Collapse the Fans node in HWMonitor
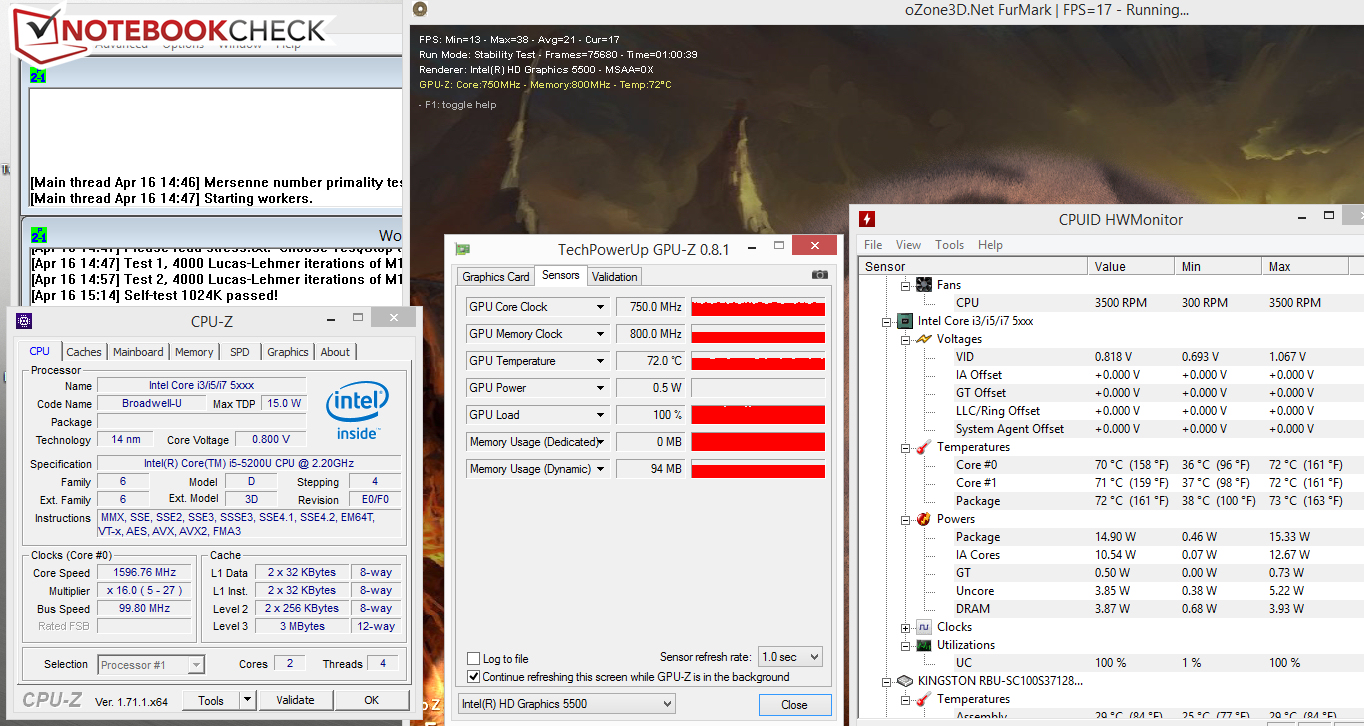This screenshot has width=1364, height=726. point(905,285)
